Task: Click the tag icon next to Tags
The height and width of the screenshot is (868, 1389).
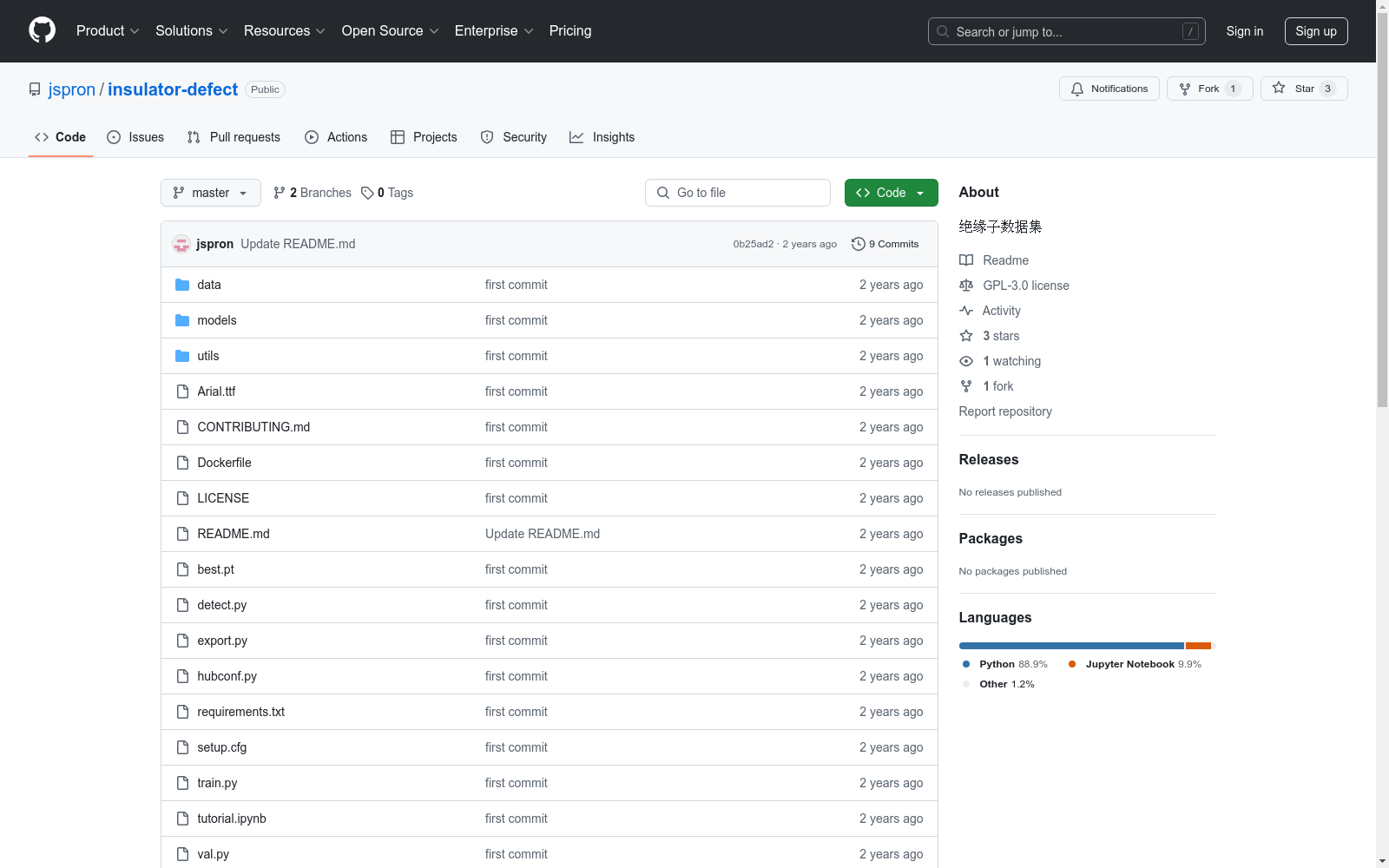Action: point(367,193)
